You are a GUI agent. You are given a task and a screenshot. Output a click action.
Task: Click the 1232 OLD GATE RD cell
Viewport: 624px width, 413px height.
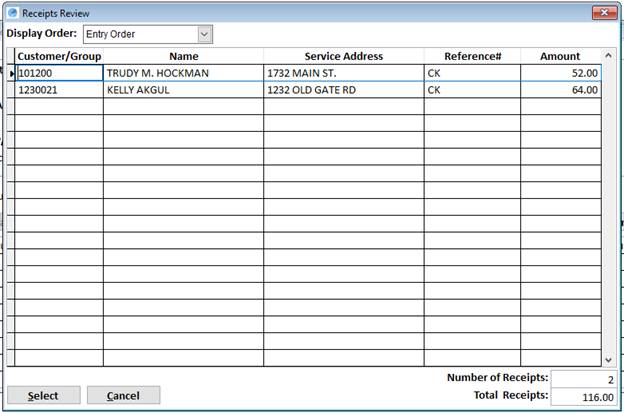(343, 90)
